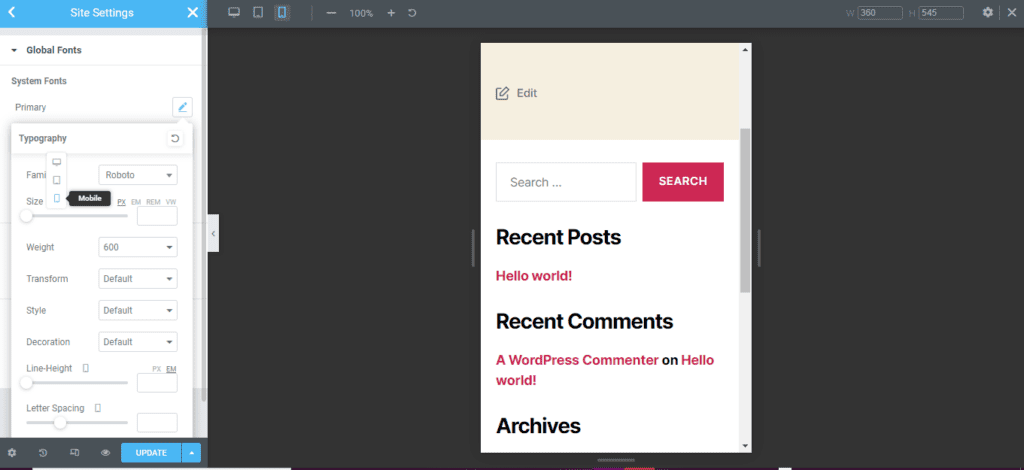The width and height of the screenshot is (1024, 470).
Task: Click the preview vertical scrollbar thumb
Action: point(745,210)
